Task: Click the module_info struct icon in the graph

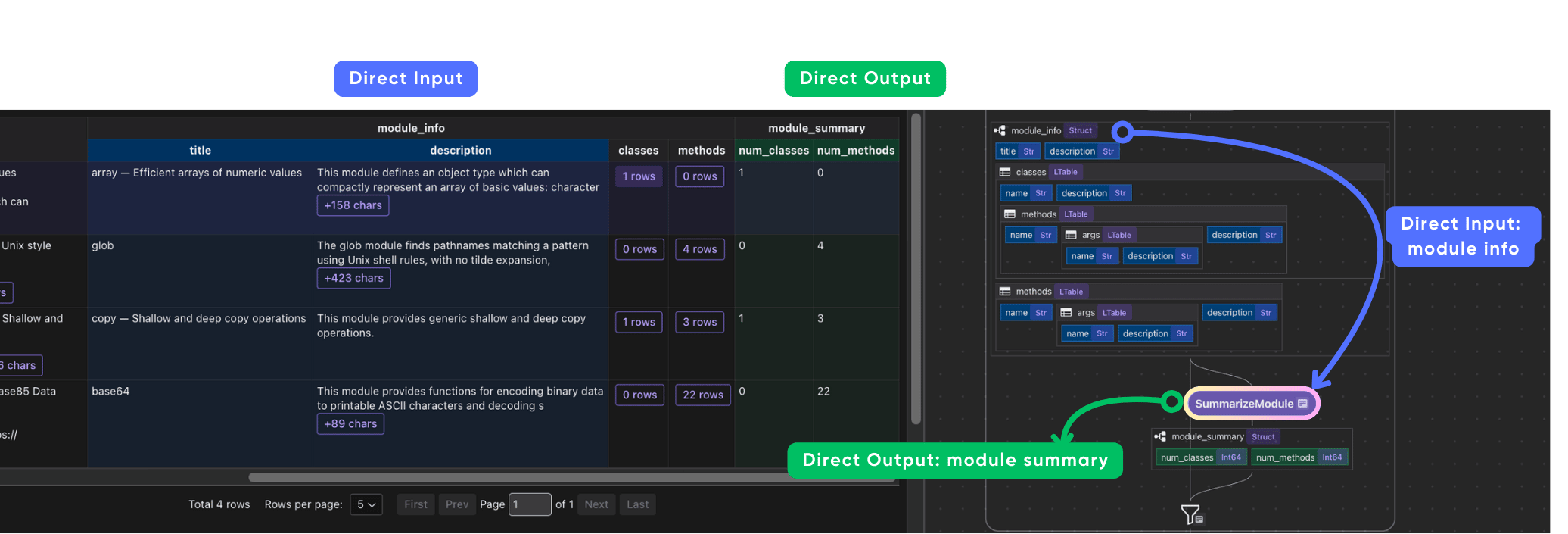Action: (1000, 130)
